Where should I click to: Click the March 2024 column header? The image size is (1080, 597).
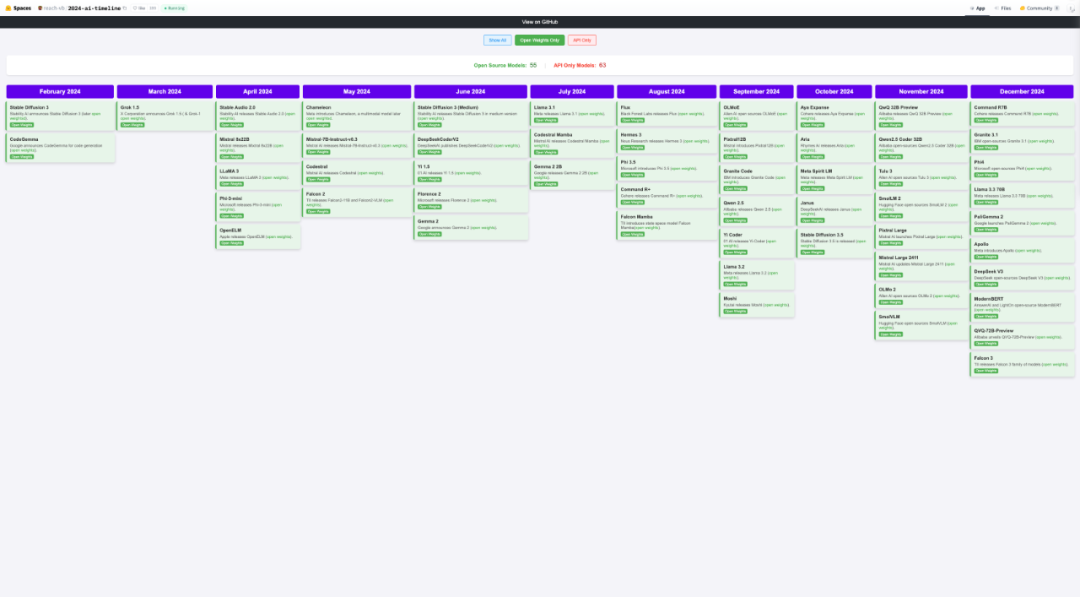click(165, 92)
